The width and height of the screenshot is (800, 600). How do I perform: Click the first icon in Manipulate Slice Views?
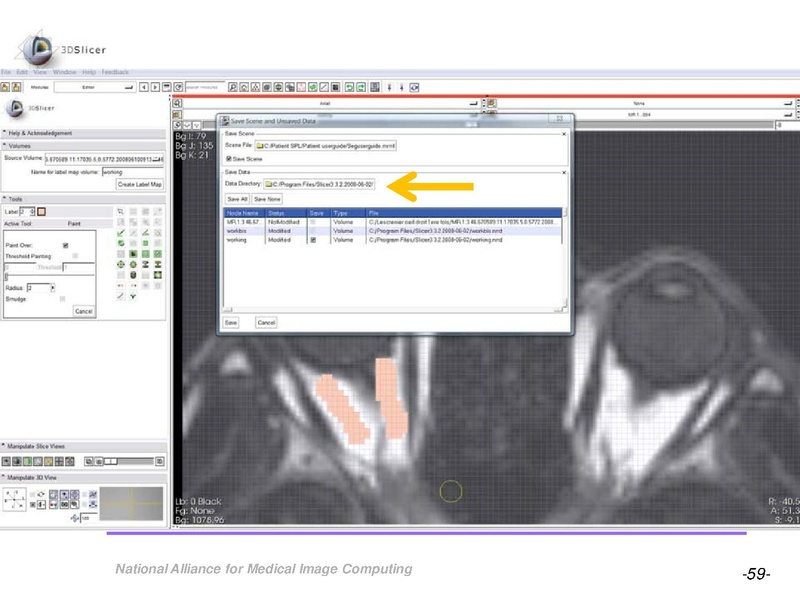tap(6, 461)
